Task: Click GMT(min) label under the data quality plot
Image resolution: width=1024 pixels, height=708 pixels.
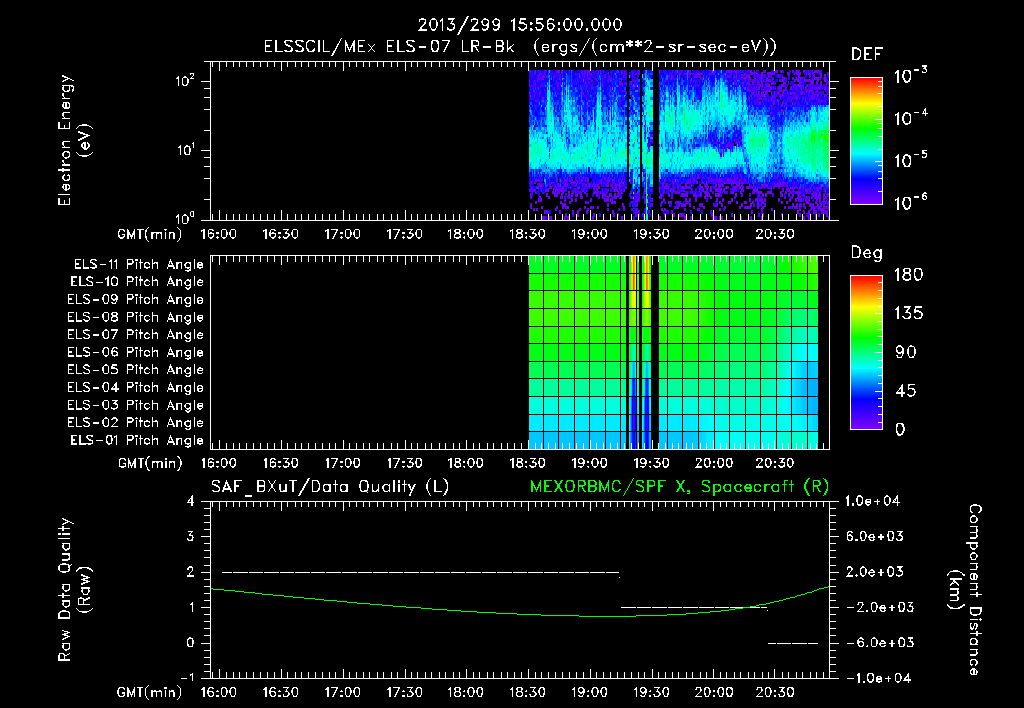Action: tap(150, 692)
